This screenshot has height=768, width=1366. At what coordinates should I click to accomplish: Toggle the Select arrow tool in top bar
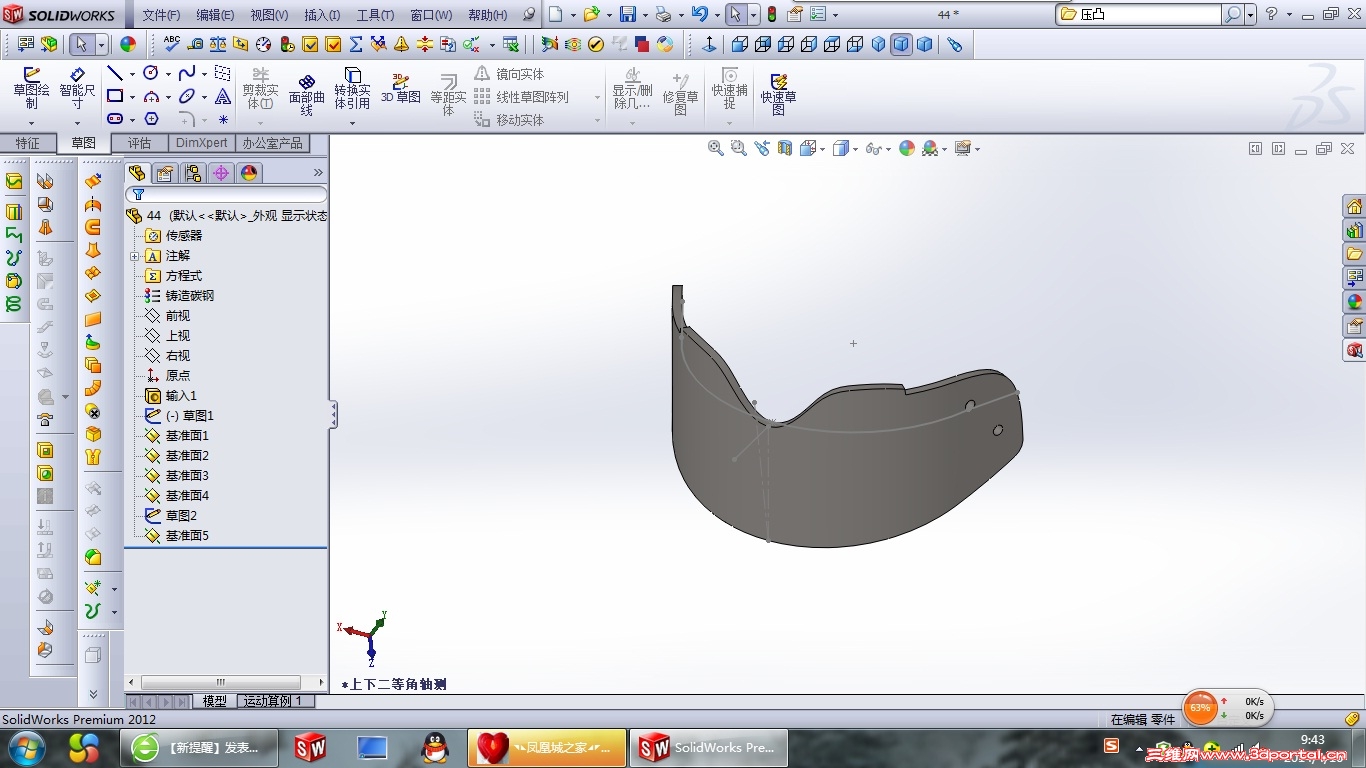735,15
